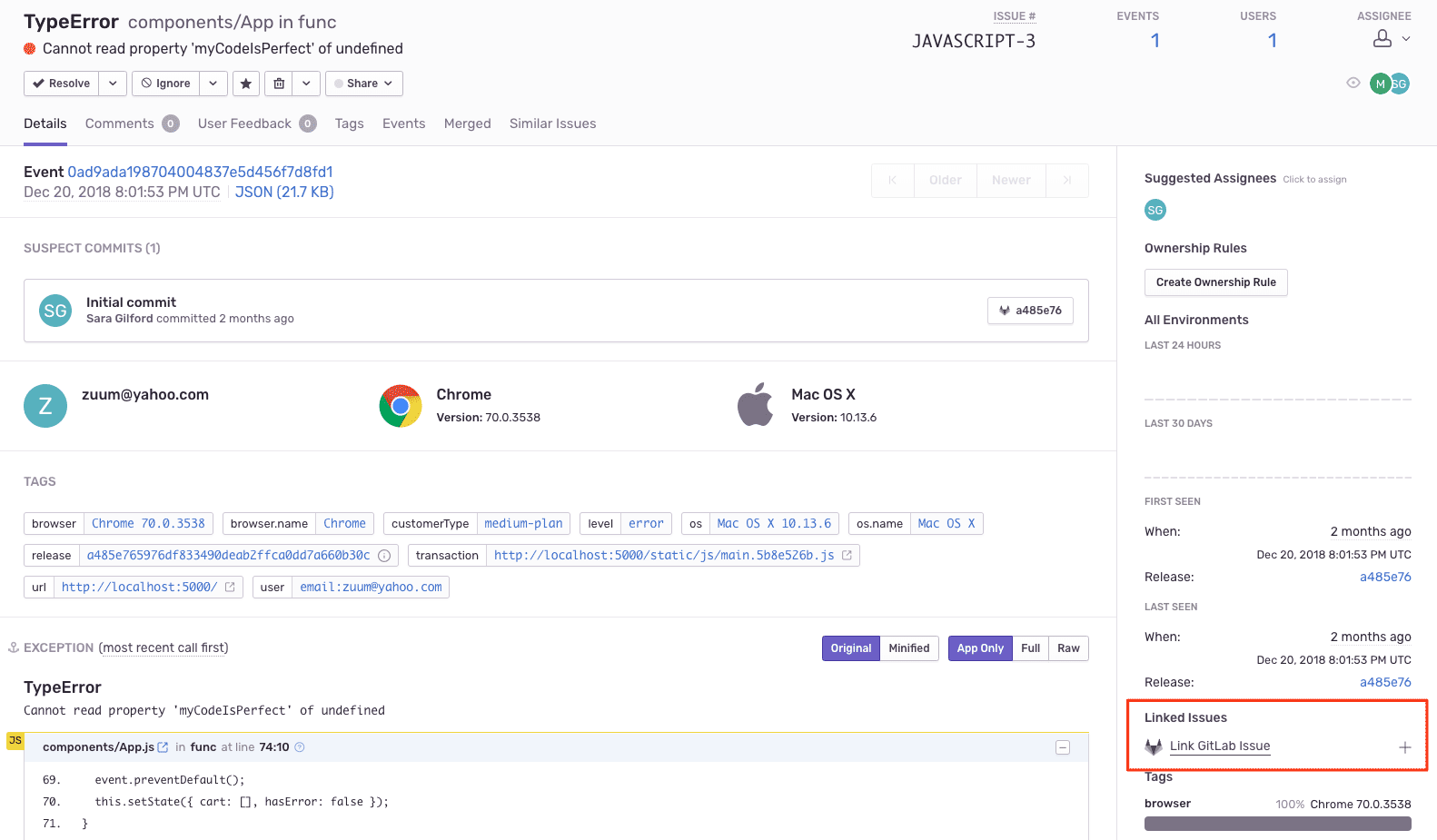Filter by browser.name Chrome tag
Screen dimensions: 1437x840
344,524
